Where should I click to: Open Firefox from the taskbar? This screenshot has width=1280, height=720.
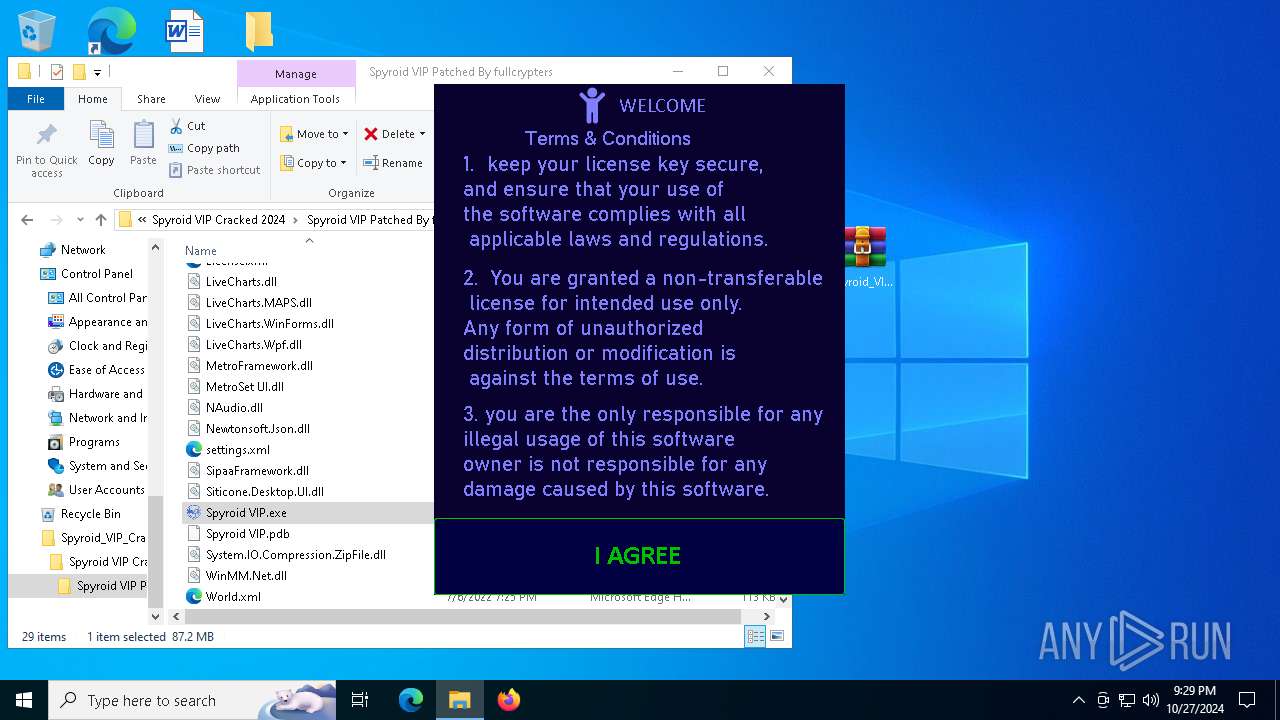click(x=509, y=700)
